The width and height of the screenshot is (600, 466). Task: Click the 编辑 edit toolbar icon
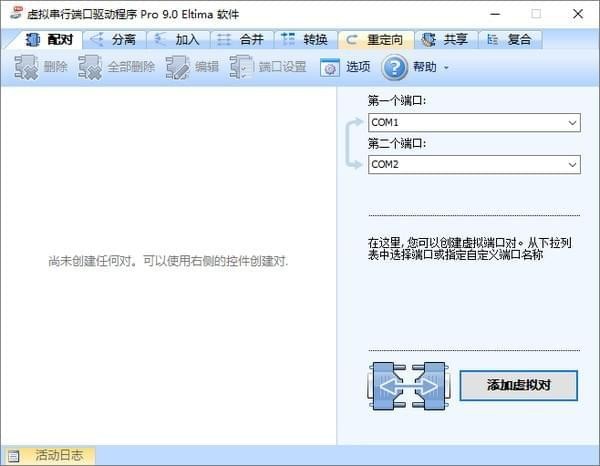pos(178,67)
